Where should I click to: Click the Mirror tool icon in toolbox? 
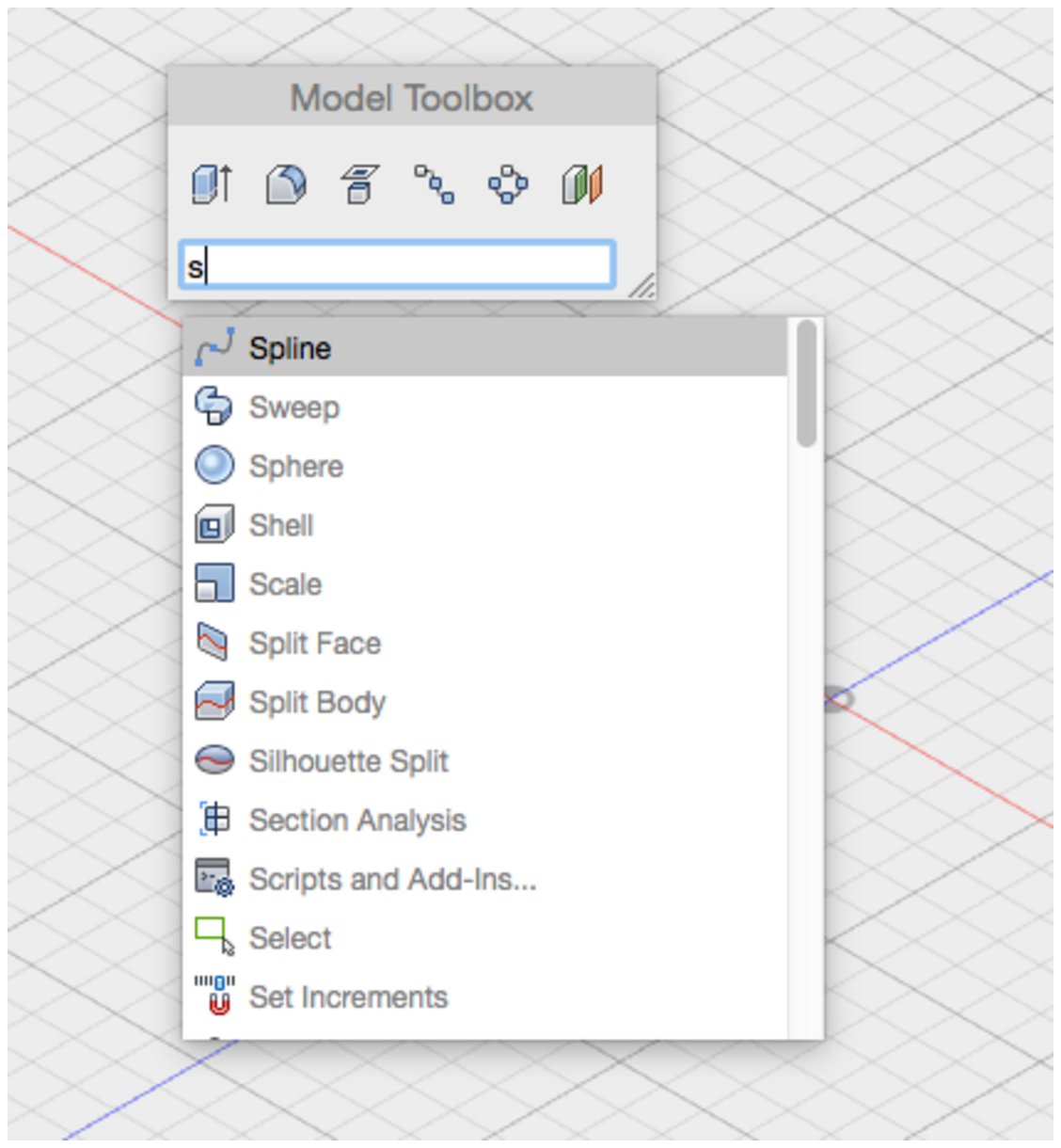(x=582, y=183)
